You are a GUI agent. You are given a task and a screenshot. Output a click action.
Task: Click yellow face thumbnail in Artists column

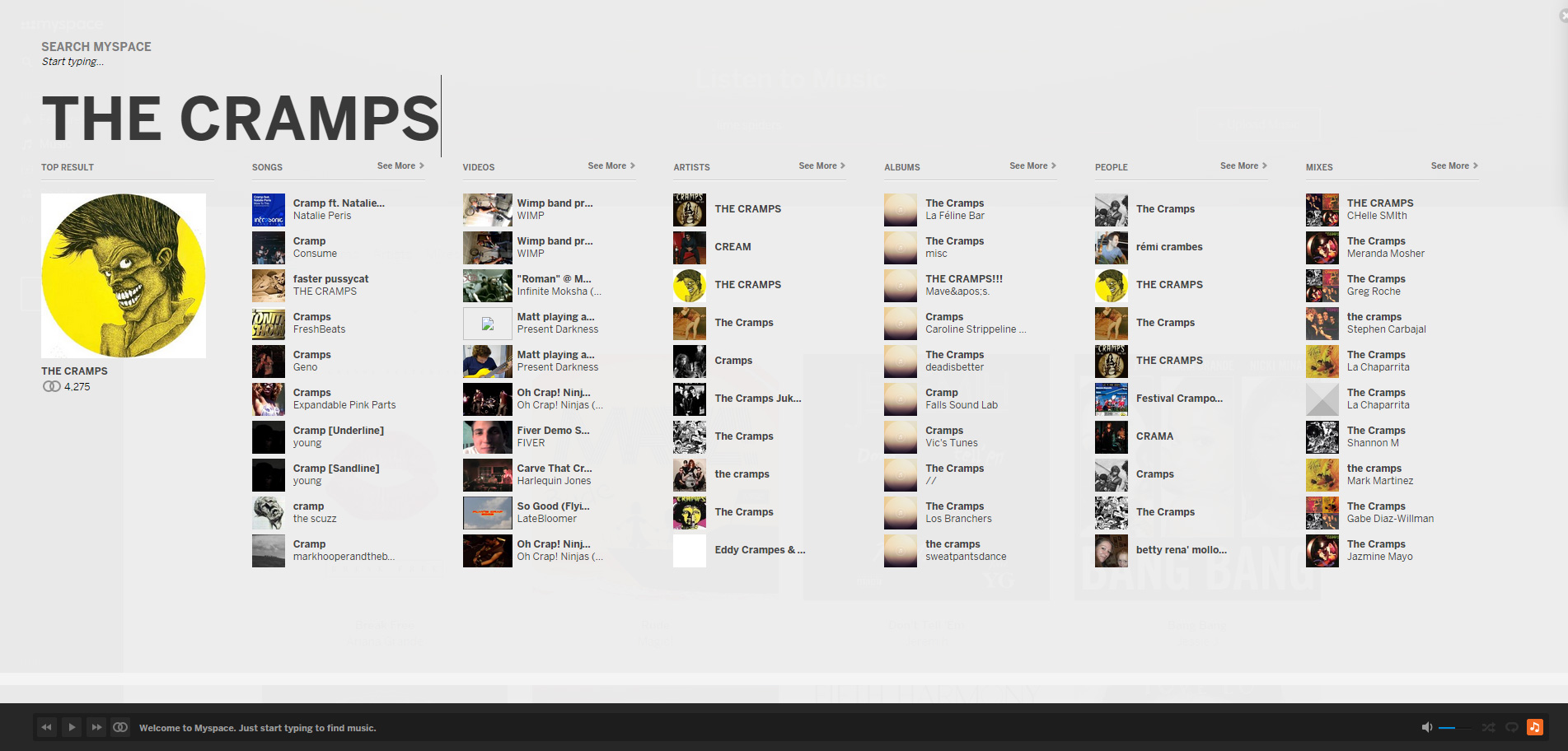690,286
